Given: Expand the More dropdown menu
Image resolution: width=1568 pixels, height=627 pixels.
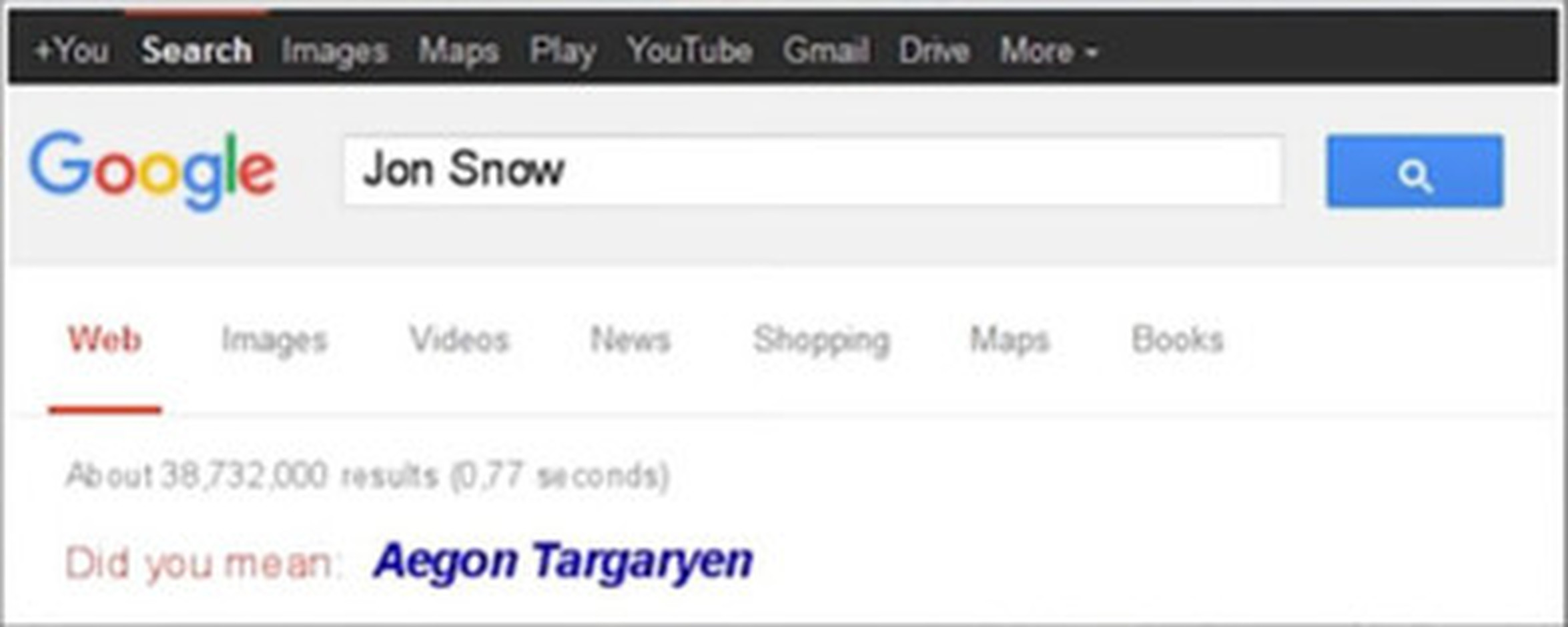Looking at the screenshot, I should tap(1048, 51).
